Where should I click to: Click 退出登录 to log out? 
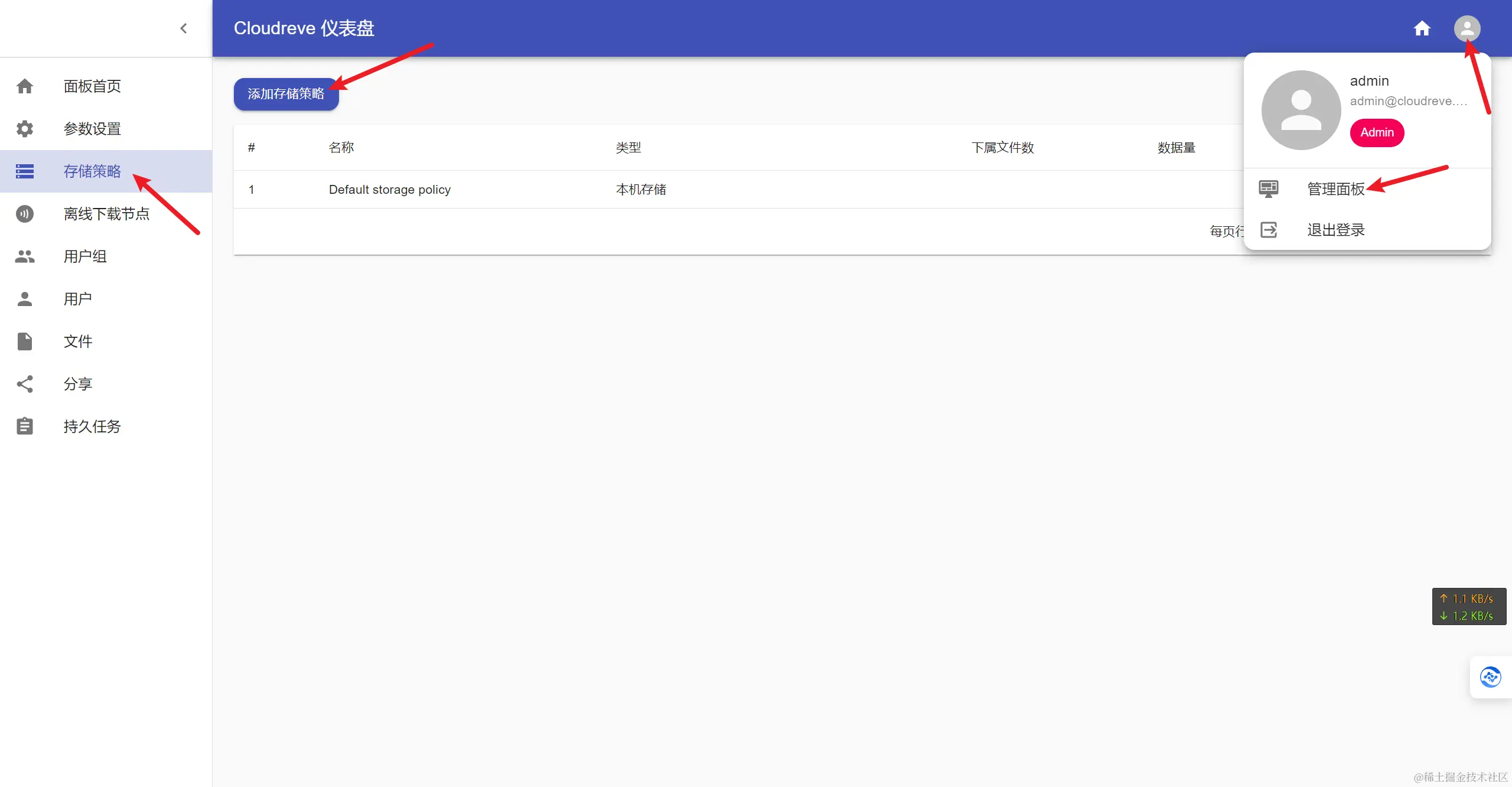click(x=1335, y=230)
